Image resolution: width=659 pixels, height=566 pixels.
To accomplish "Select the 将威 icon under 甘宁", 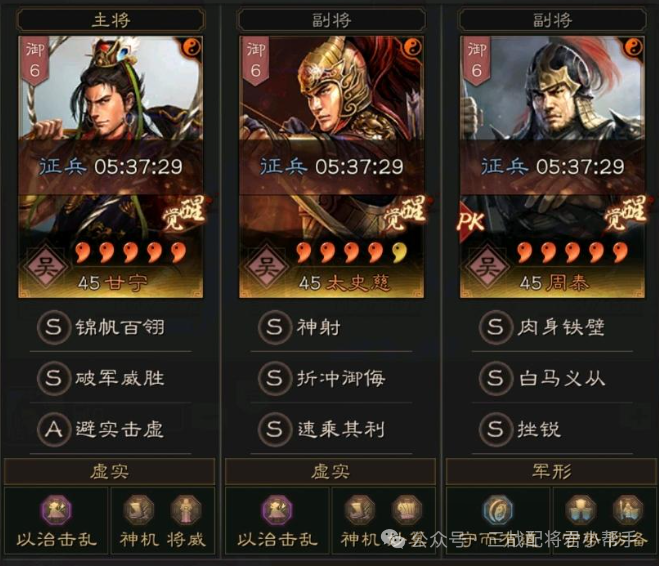I will tap(186, 510).
